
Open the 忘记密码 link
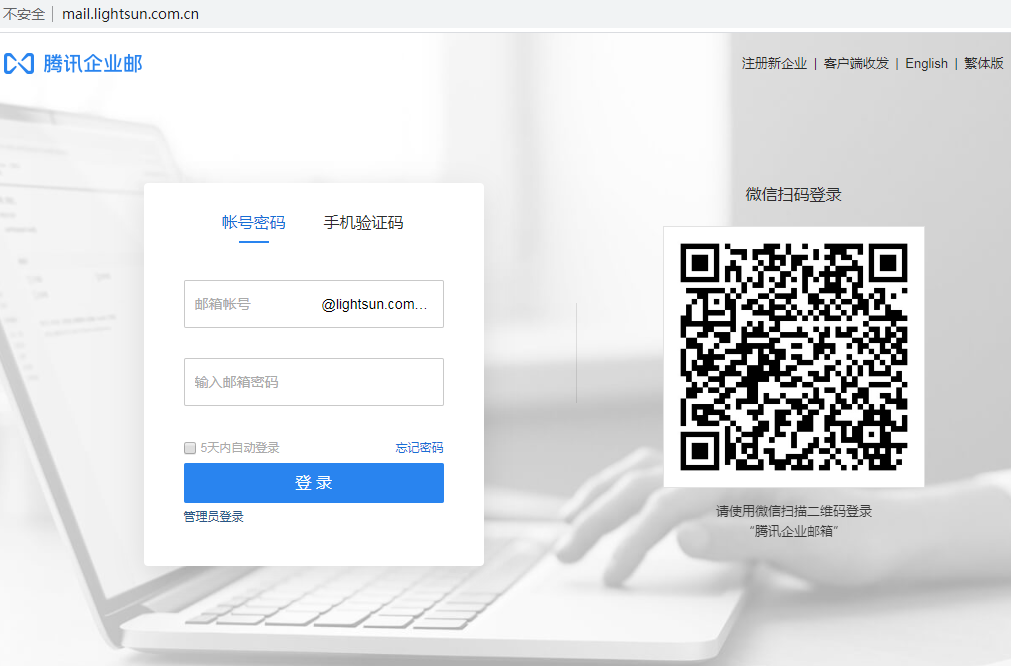(419, 448)
